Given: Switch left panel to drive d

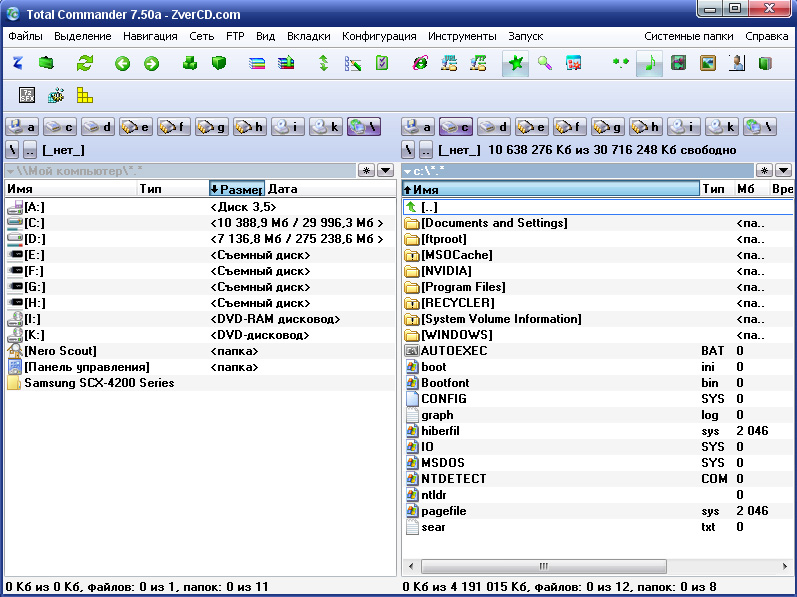Looking at the screenshot, I should [98, 127].
